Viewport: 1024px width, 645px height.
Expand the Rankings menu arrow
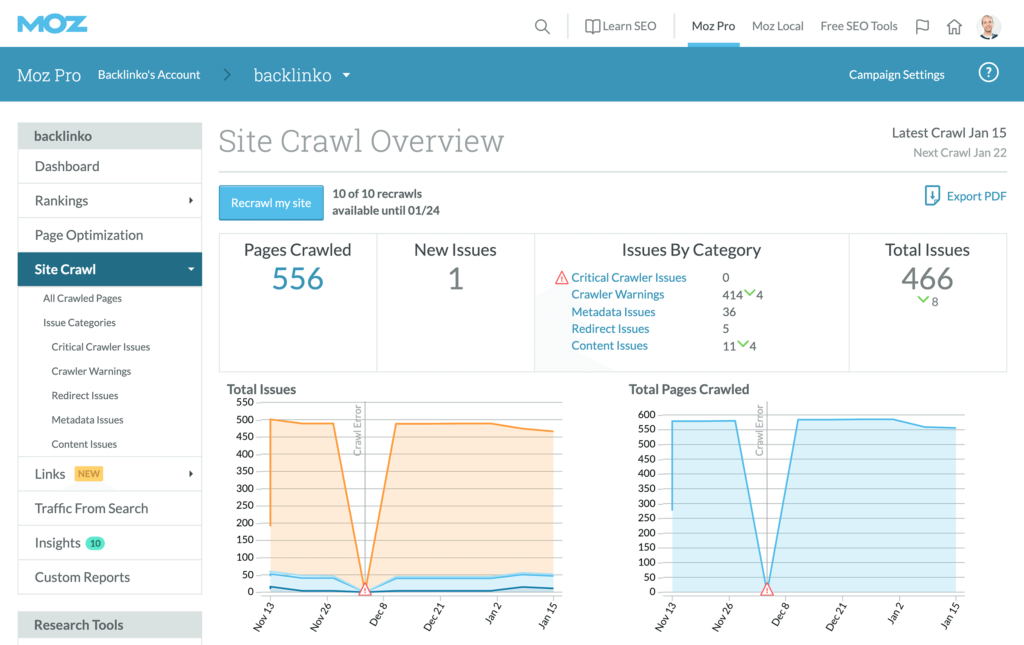pyautogui.click(x=191, y=200)
